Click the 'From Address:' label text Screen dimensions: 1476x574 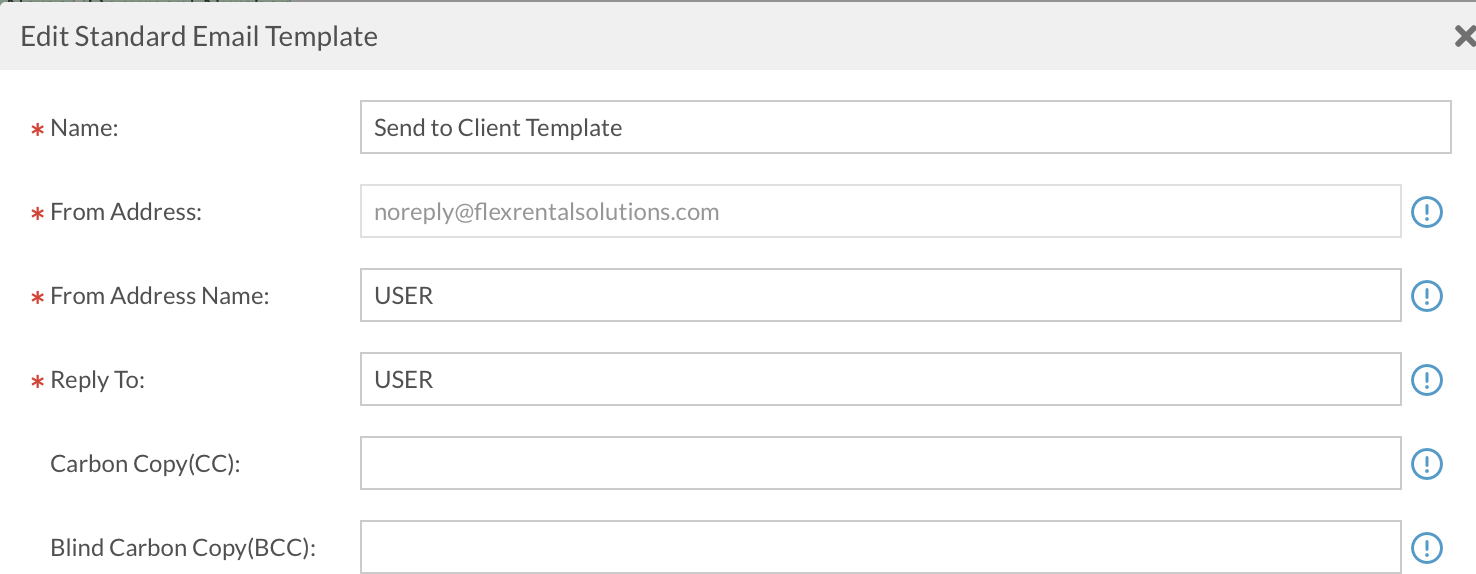point(126,212)
